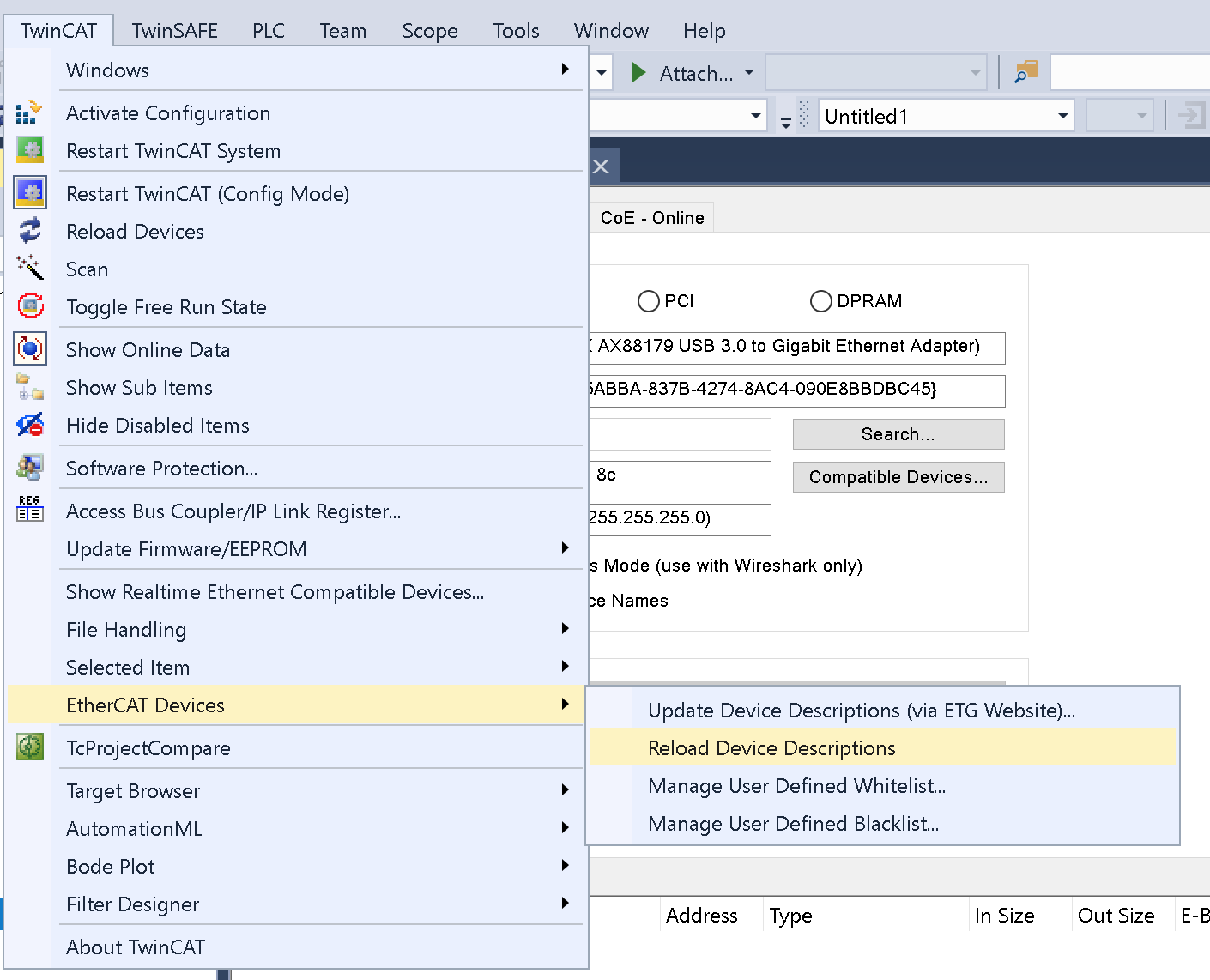Click the adapter GUID input field

797,390
